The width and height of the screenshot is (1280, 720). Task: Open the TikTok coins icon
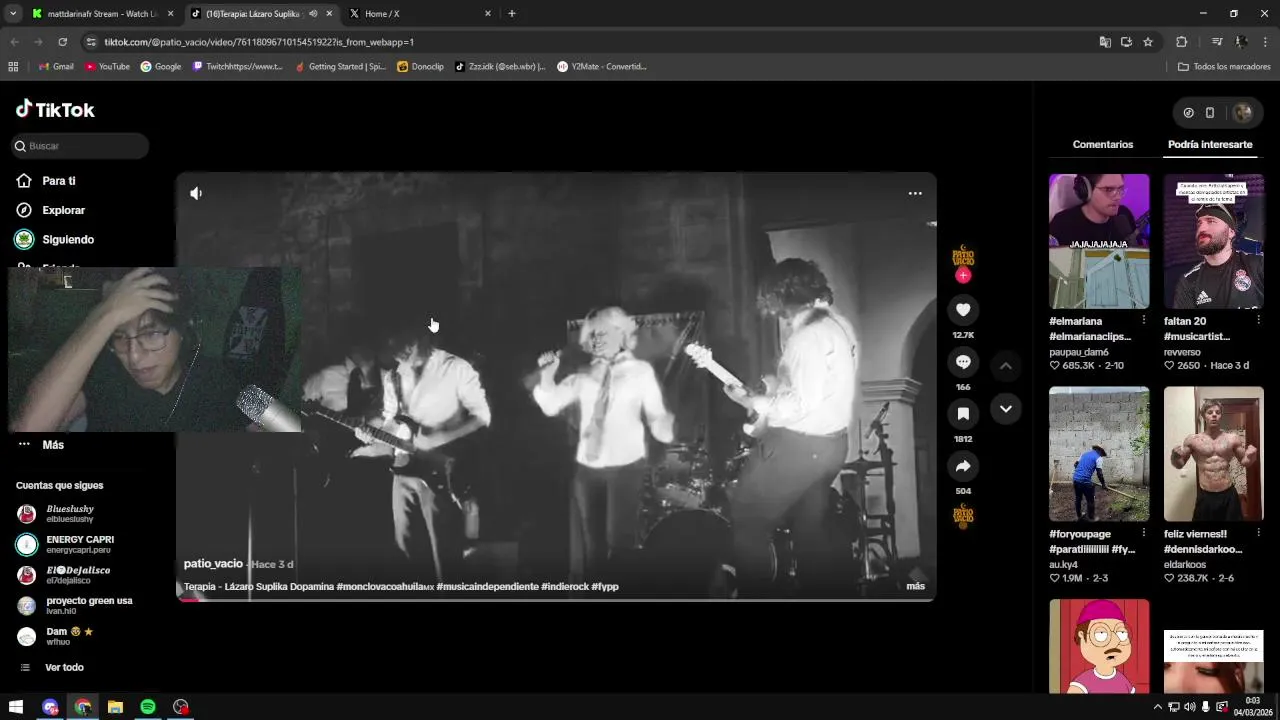pos(1188,113)
